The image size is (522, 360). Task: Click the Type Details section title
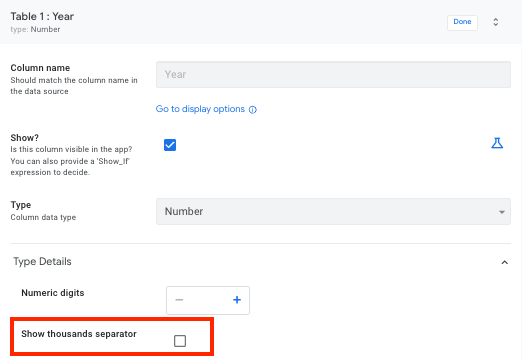point(42,261)
